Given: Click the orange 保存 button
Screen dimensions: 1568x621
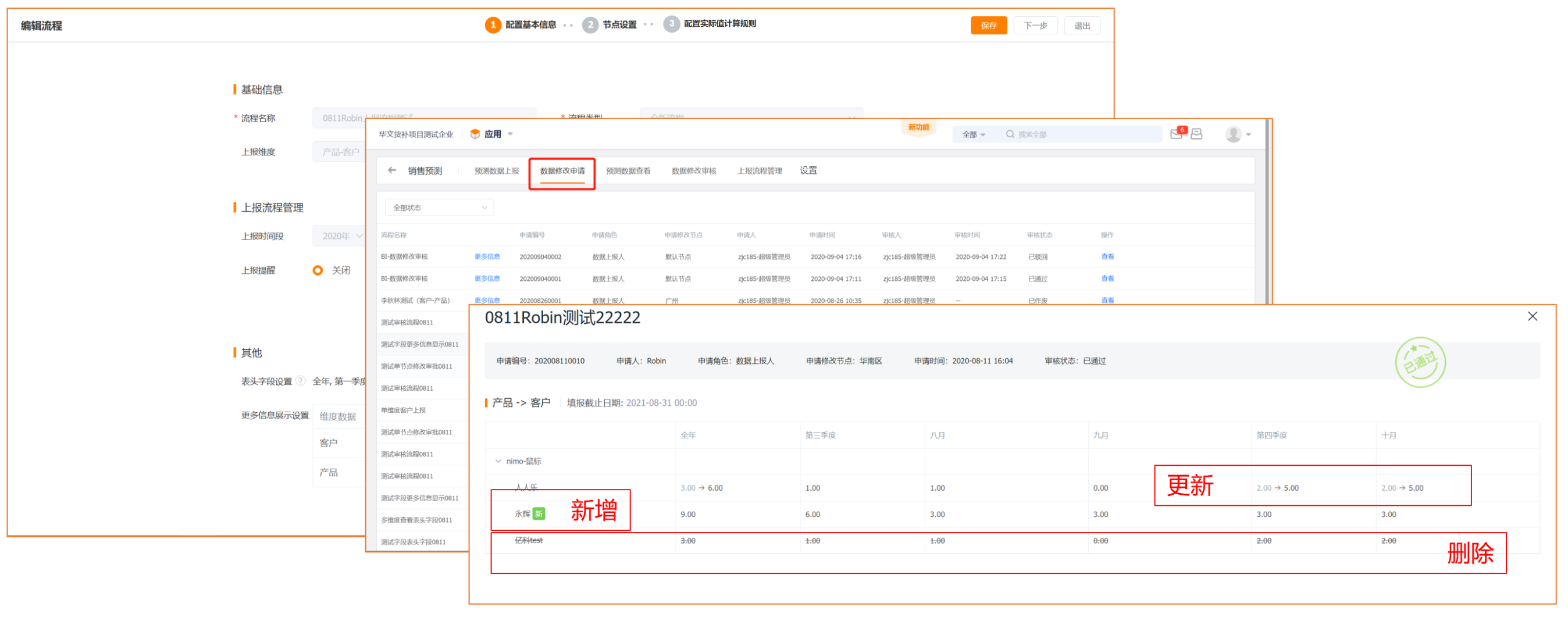Looking at the screenshot, I should 988,26.
